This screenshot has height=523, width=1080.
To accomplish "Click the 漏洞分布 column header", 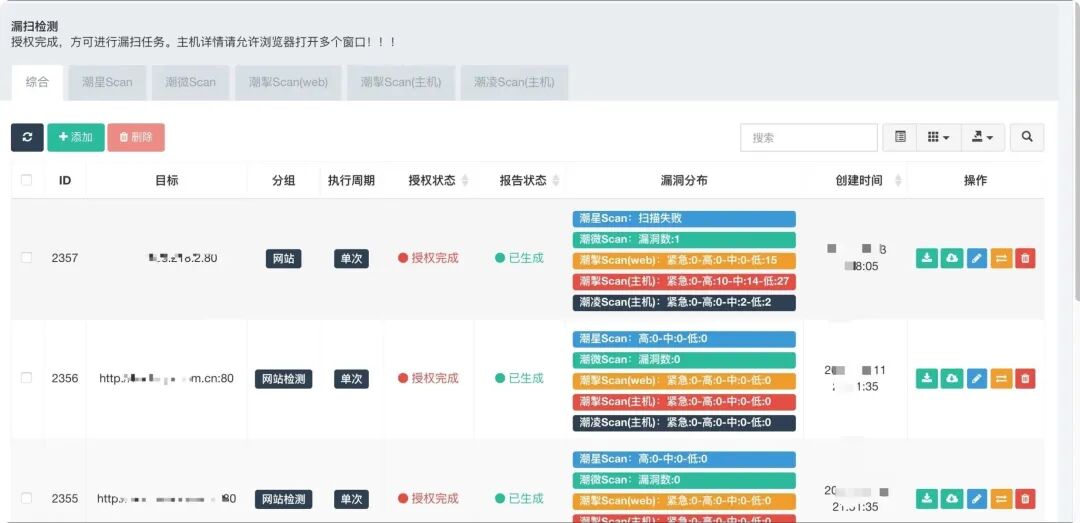I will tap(684, 181).
